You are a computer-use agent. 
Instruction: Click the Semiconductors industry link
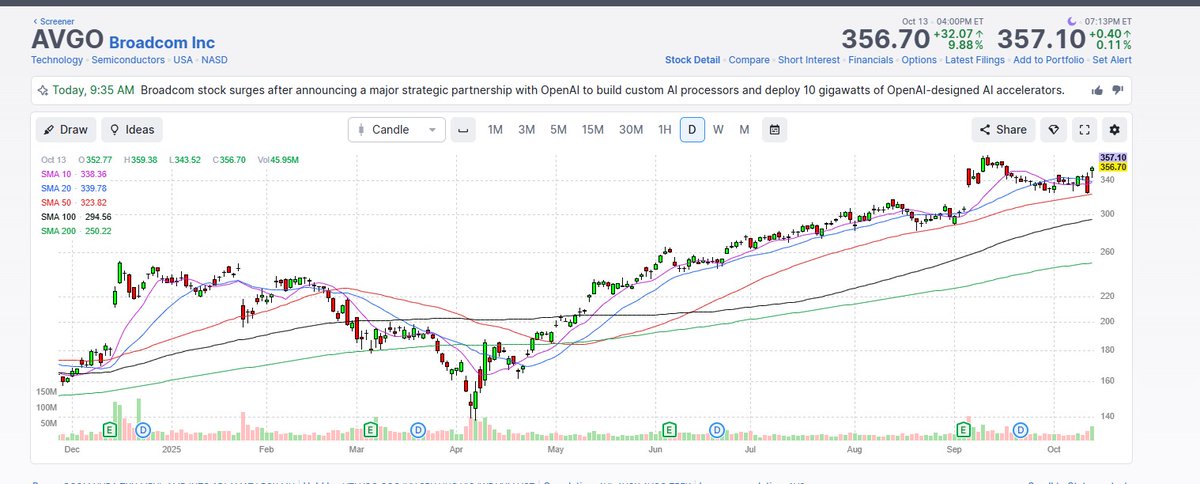click(126, 60)
